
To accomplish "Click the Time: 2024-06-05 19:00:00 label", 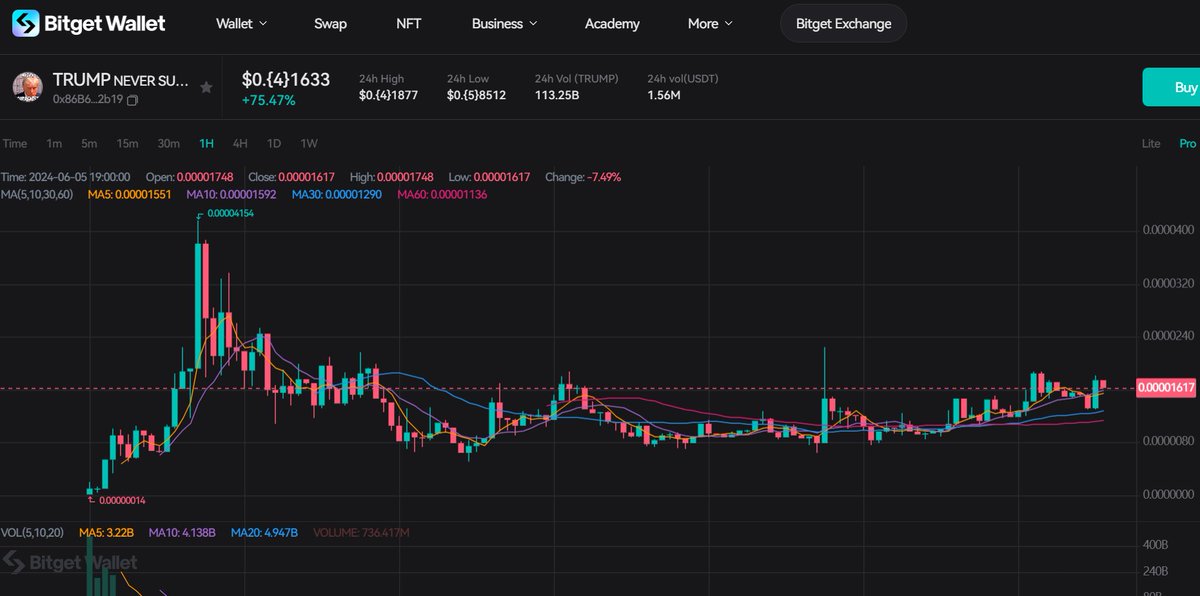I will pos(67,177).
